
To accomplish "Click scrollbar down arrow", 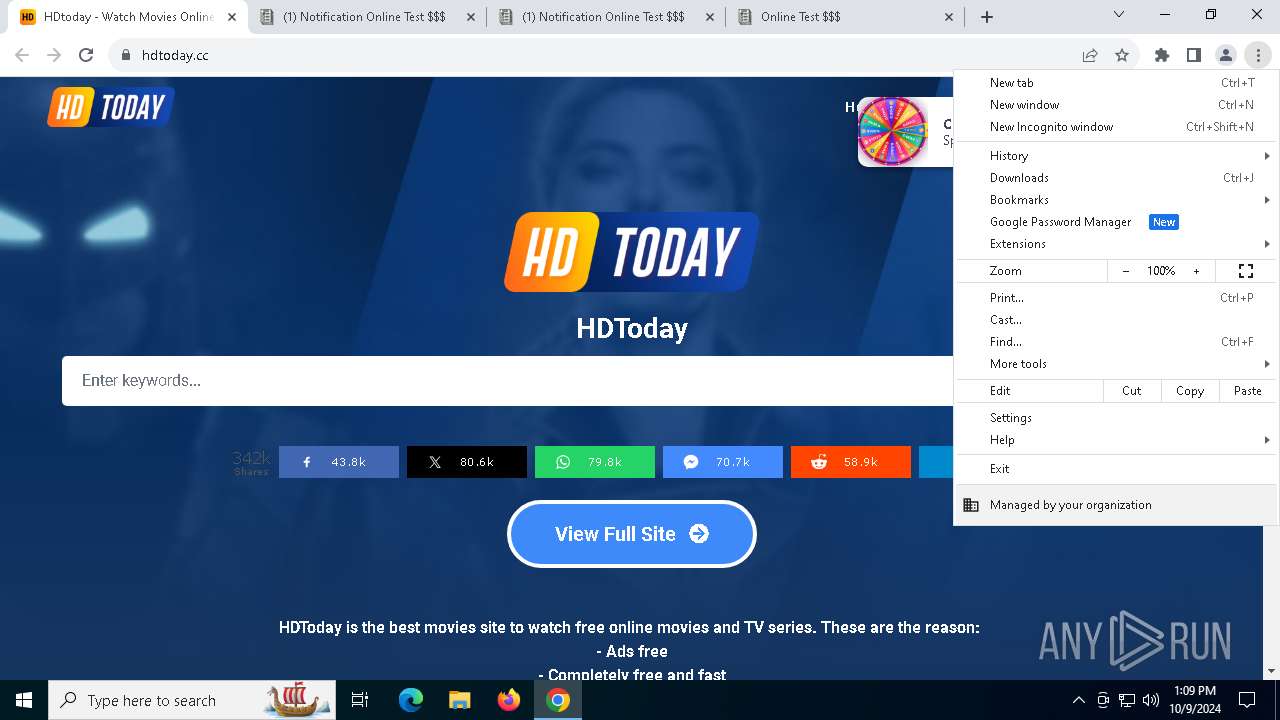I will pos(1272,672).
